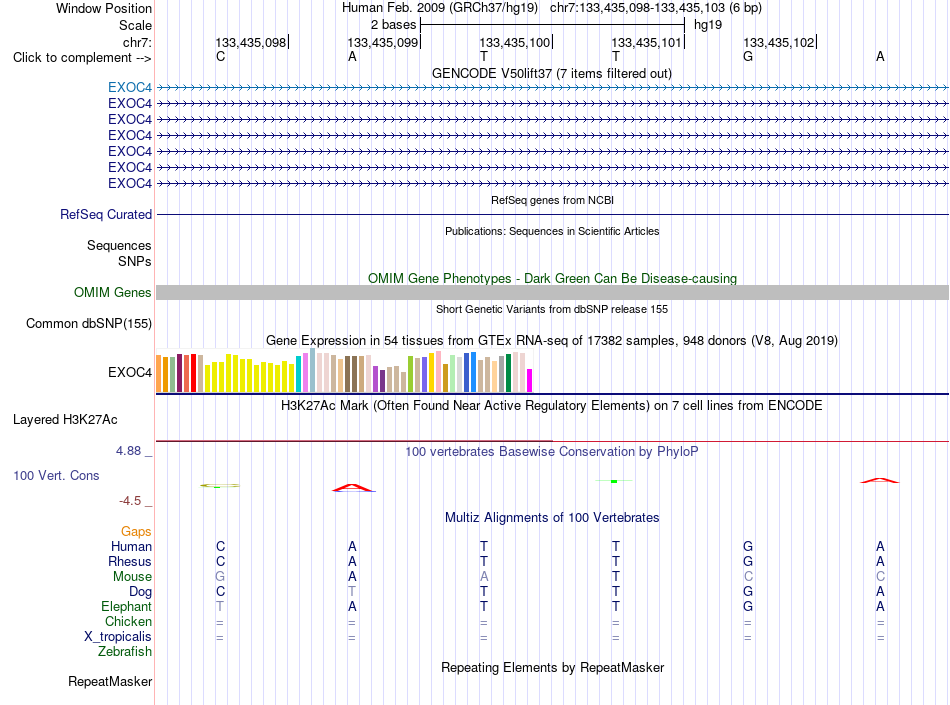Click the faded T base in the Dog row
Image resolution: width=950 pixels, height=705 pixels.
point(352,591)
